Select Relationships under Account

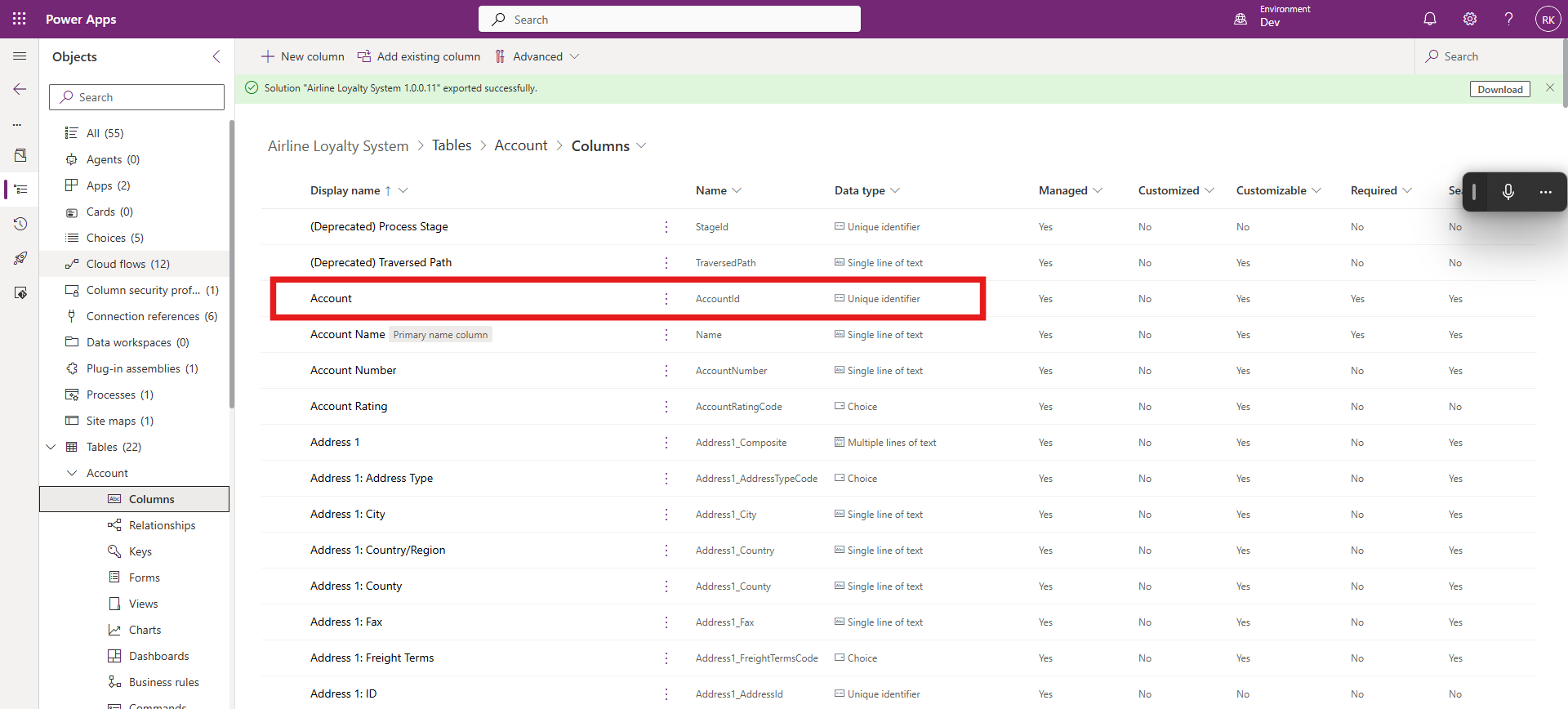(x=162, y=525)
